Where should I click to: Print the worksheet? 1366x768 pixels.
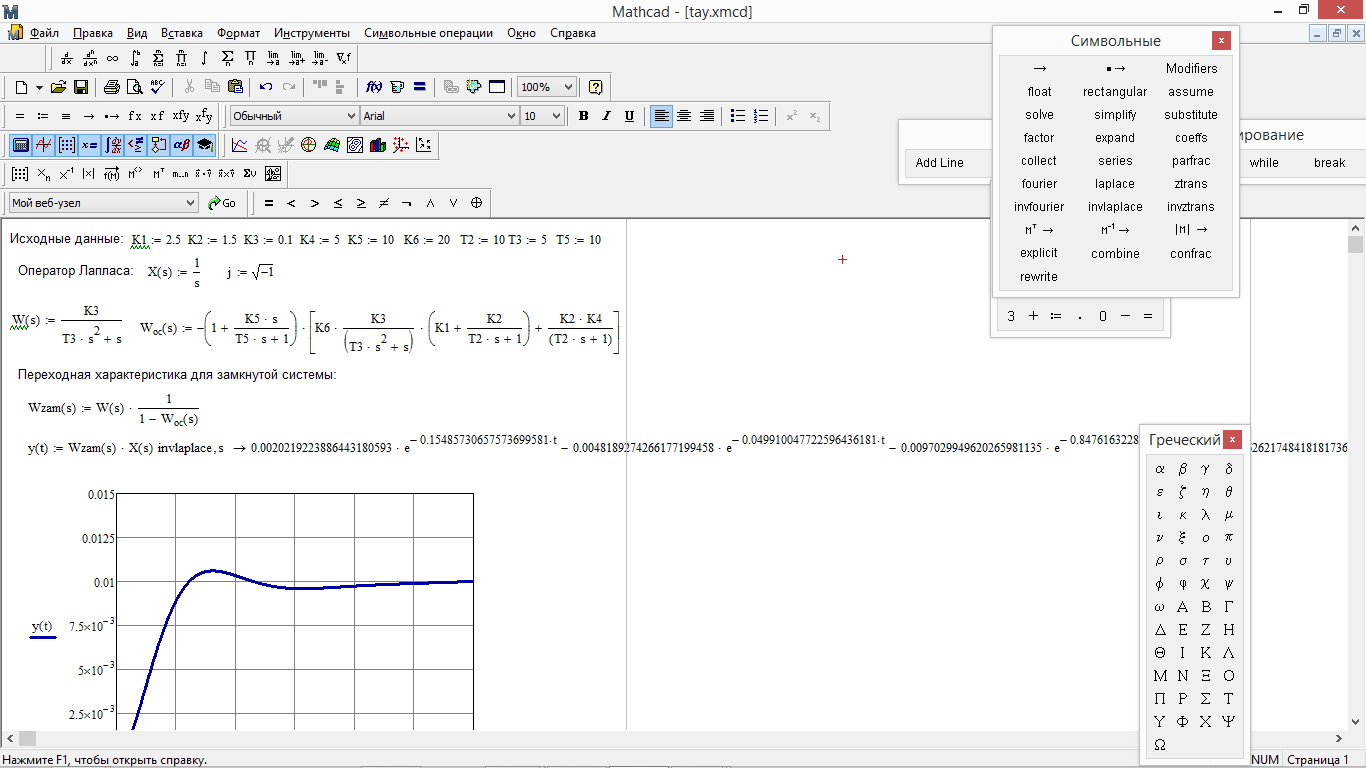[112, 87]
